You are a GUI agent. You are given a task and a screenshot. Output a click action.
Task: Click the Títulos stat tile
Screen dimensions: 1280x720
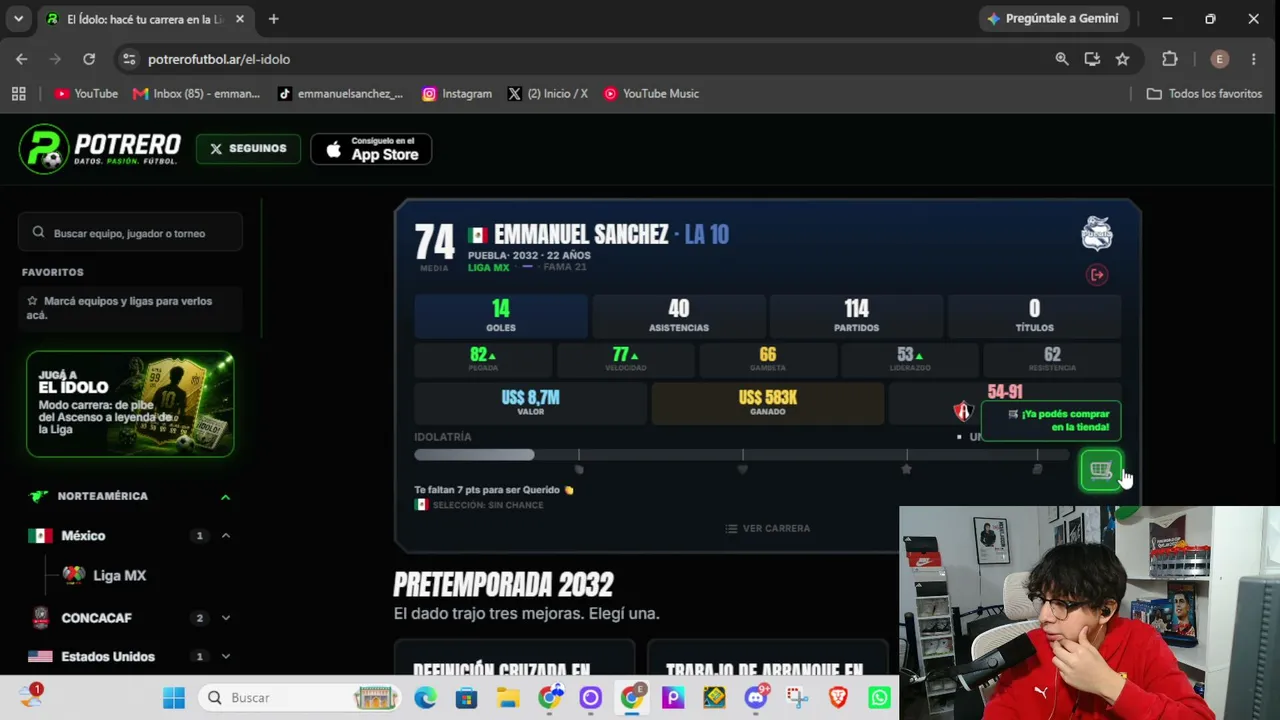tap(1034, 316)
